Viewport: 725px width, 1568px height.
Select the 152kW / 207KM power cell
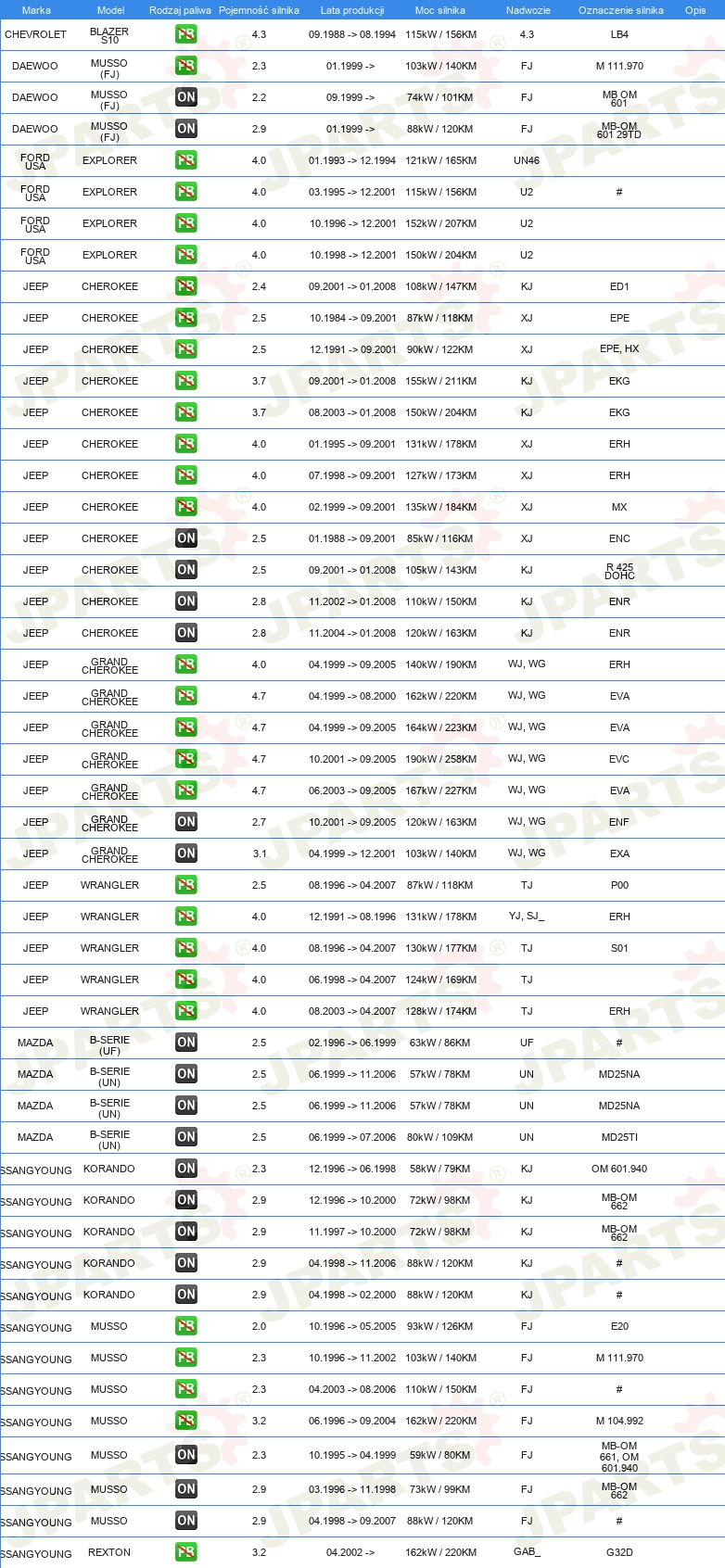coord(441,223)
